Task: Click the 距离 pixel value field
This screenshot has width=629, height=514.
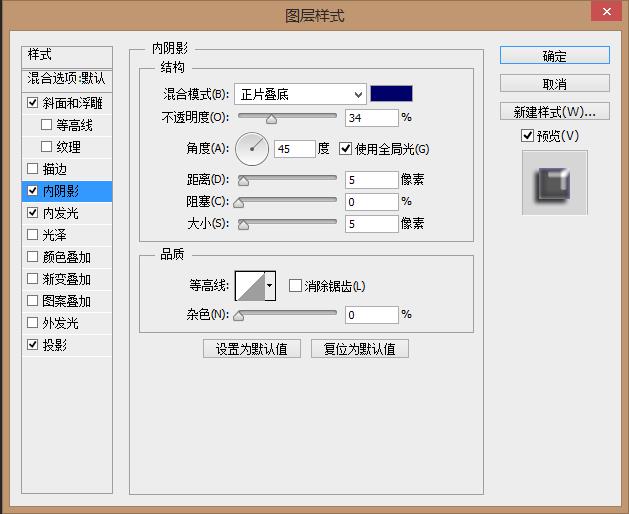Action: 371,180
